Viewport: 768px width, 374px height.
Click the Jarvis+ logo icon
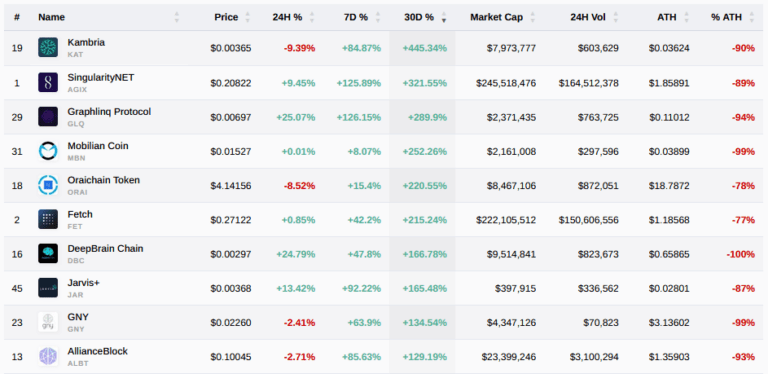tap(48, 288)
